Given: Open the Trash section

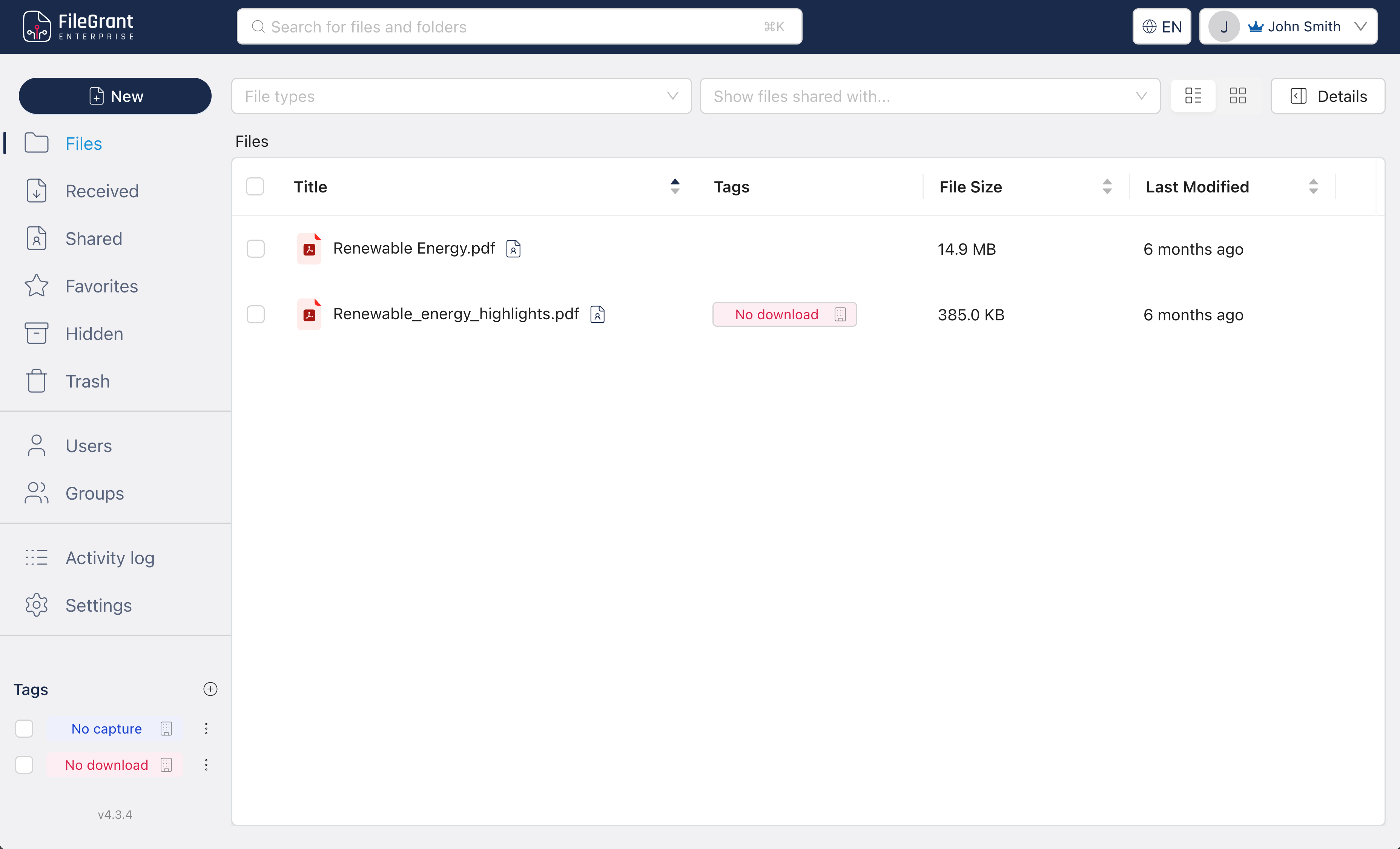Looking at the screenshot, I should click(x=86, y=381).
